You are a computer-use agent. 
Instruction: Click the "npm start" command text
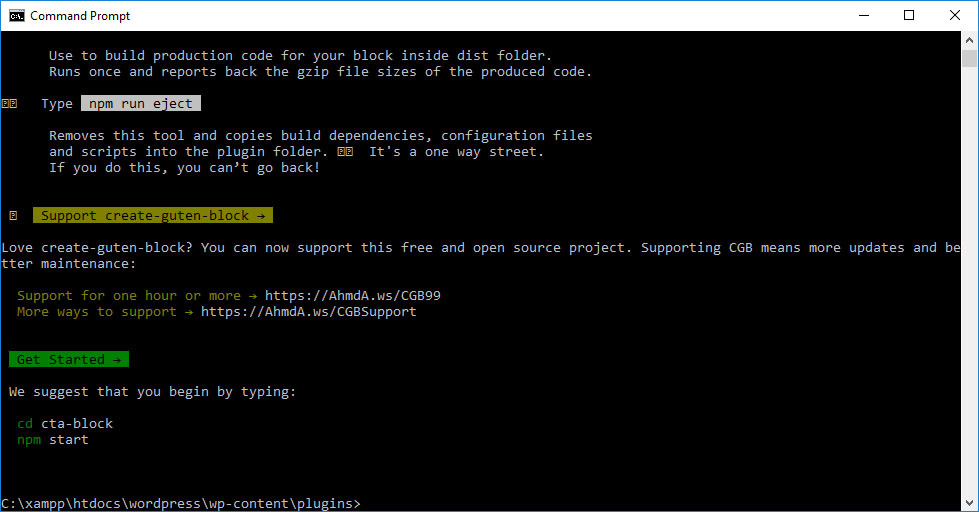coord(53,440)
